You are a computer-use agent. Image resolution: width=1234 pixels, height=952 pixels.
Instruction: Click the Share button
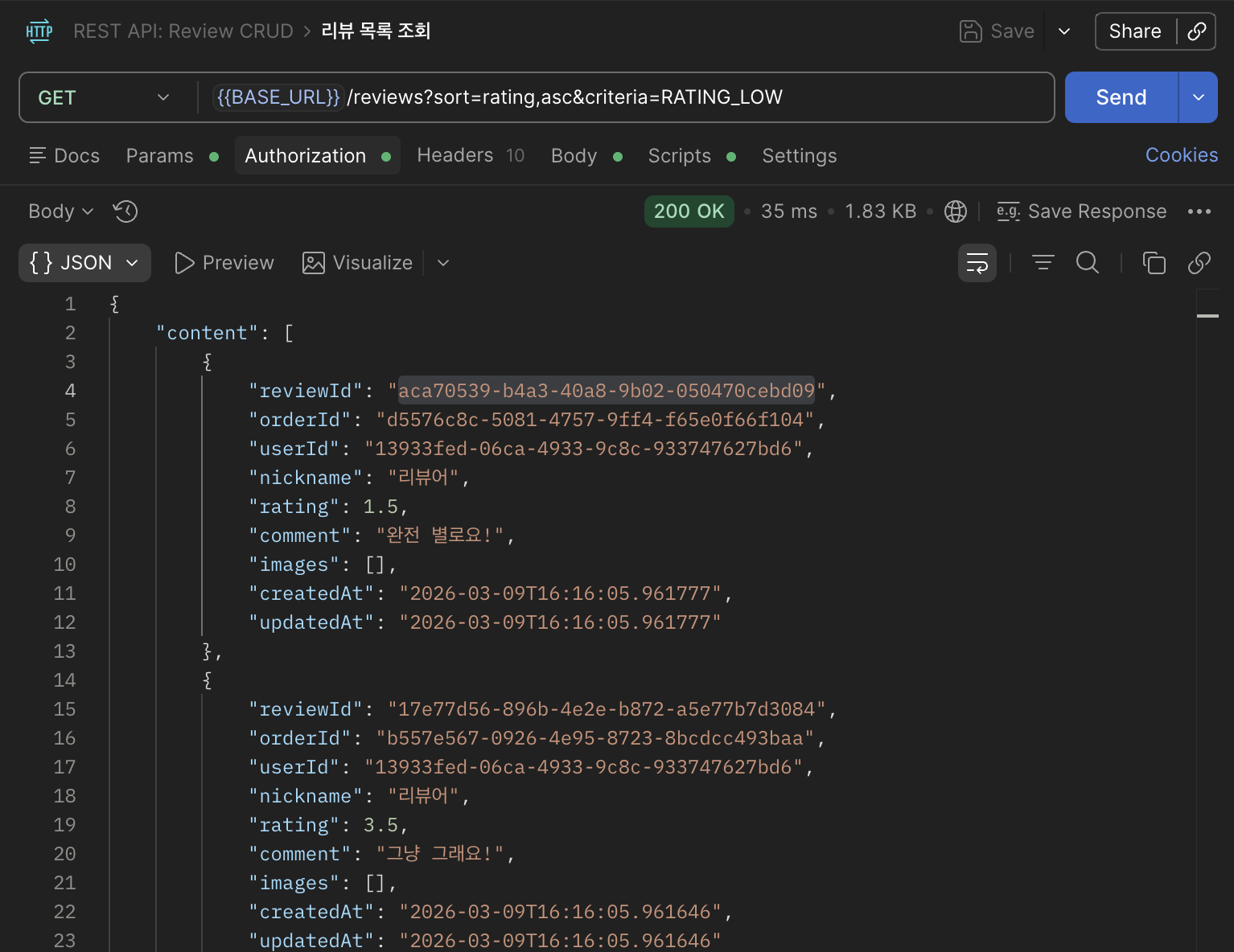pos(1135,31)
